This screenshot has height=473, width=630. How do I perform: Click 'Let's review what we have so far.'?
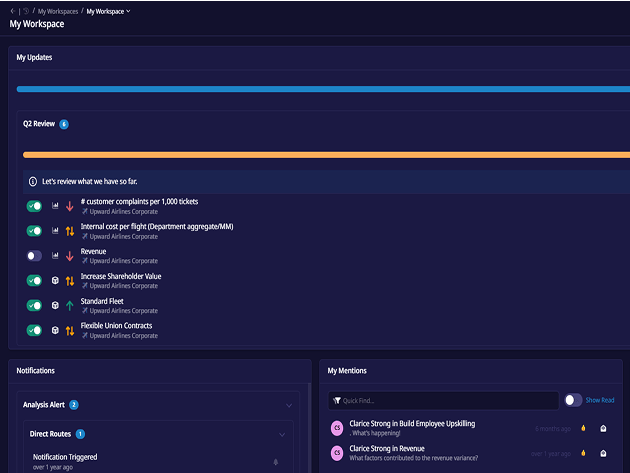(90, 182)
